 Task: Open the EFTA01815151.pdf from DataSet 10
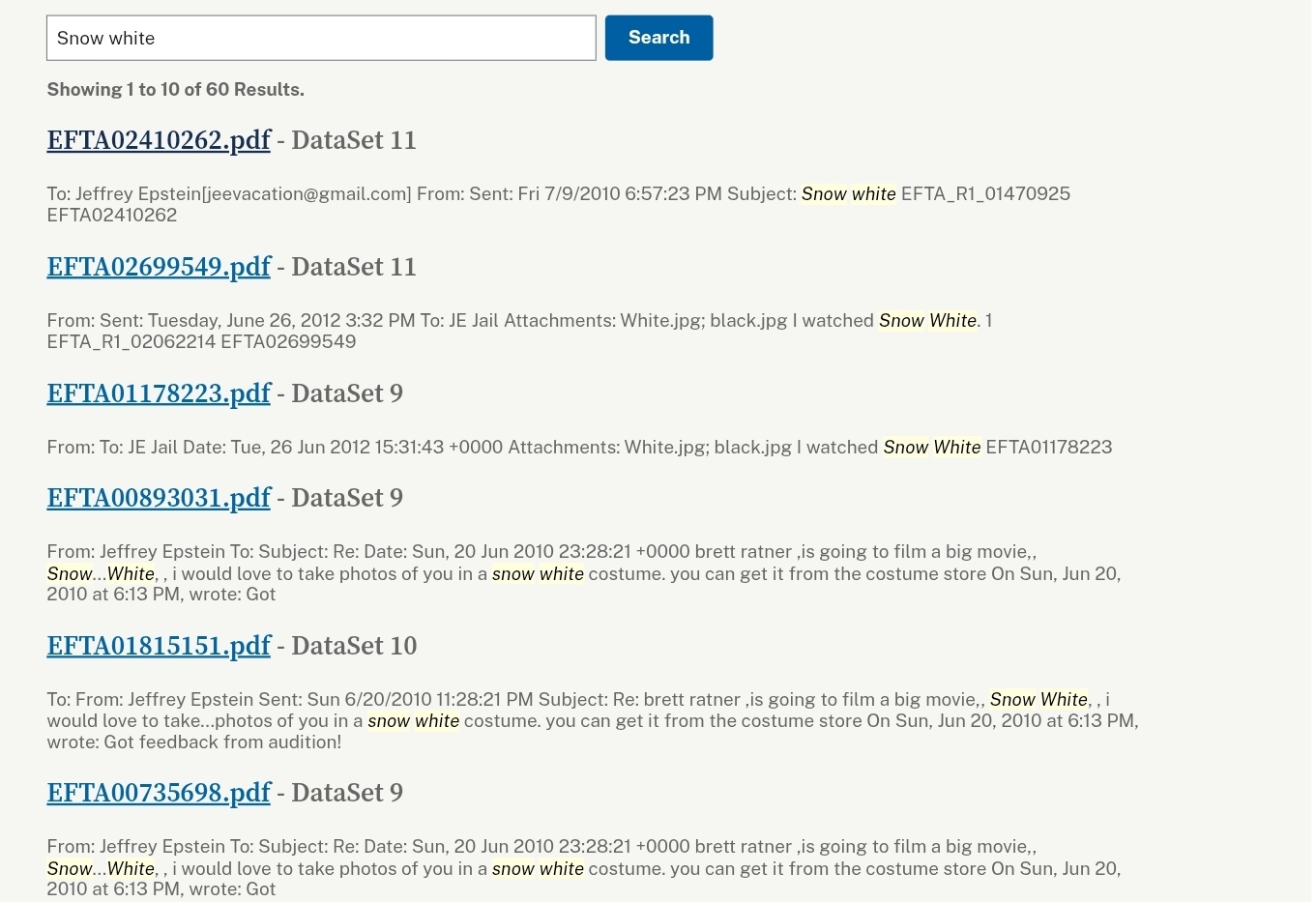159,646
